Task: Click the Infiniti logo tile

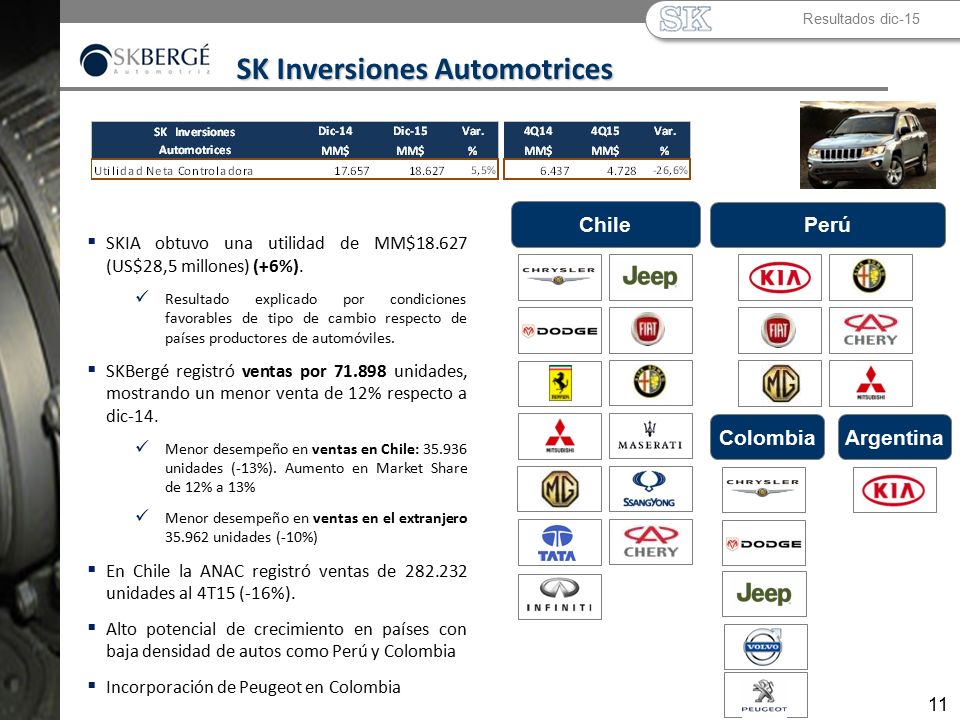Action: coord(560,597)
